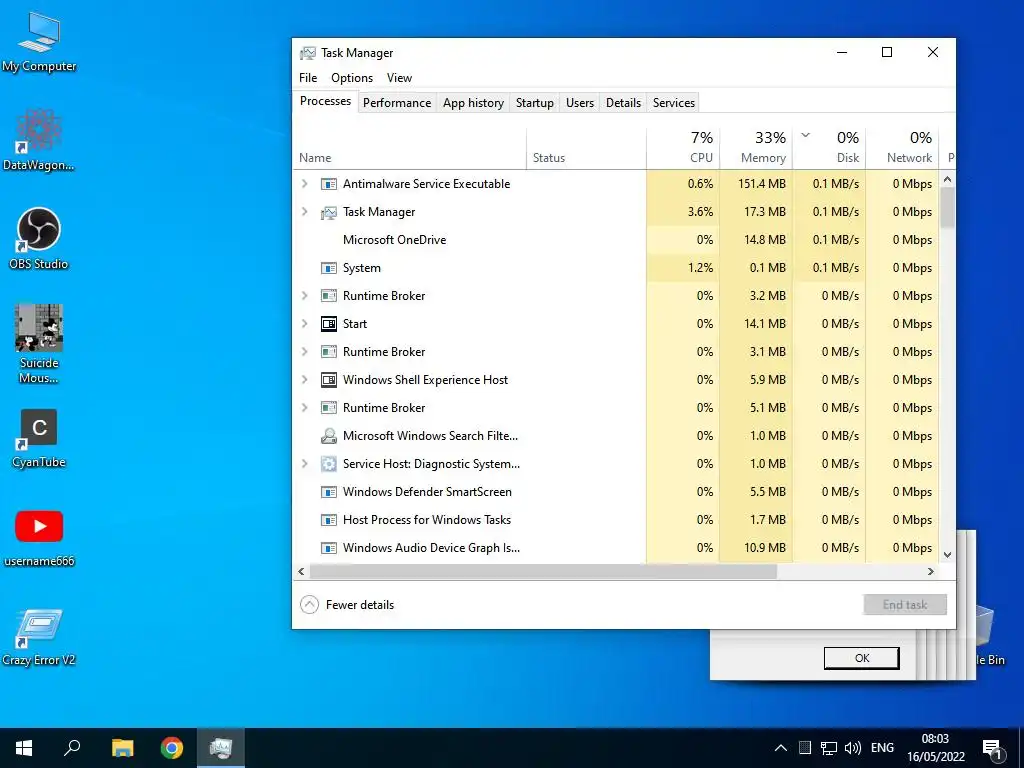The height and width of the screenshot is (768, 1024).
Task: Open the Suicide Mouse desktop icon
Action: pyautogui.click(x=39, y=344)
